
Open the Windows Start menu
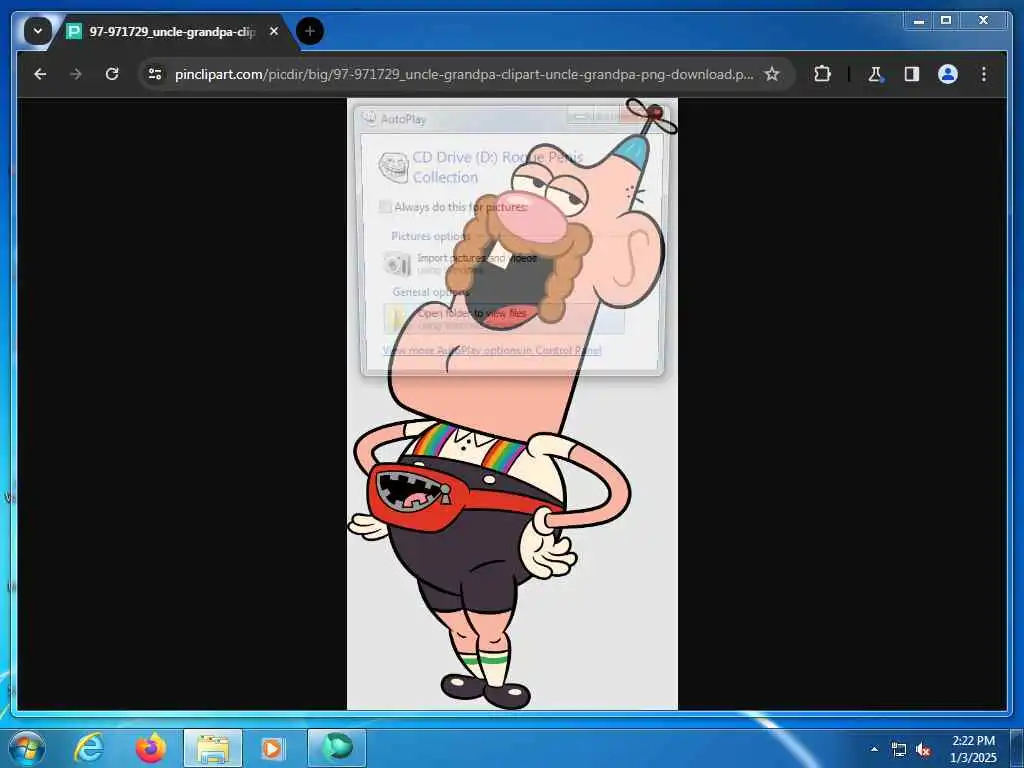[x=27, y=748]
